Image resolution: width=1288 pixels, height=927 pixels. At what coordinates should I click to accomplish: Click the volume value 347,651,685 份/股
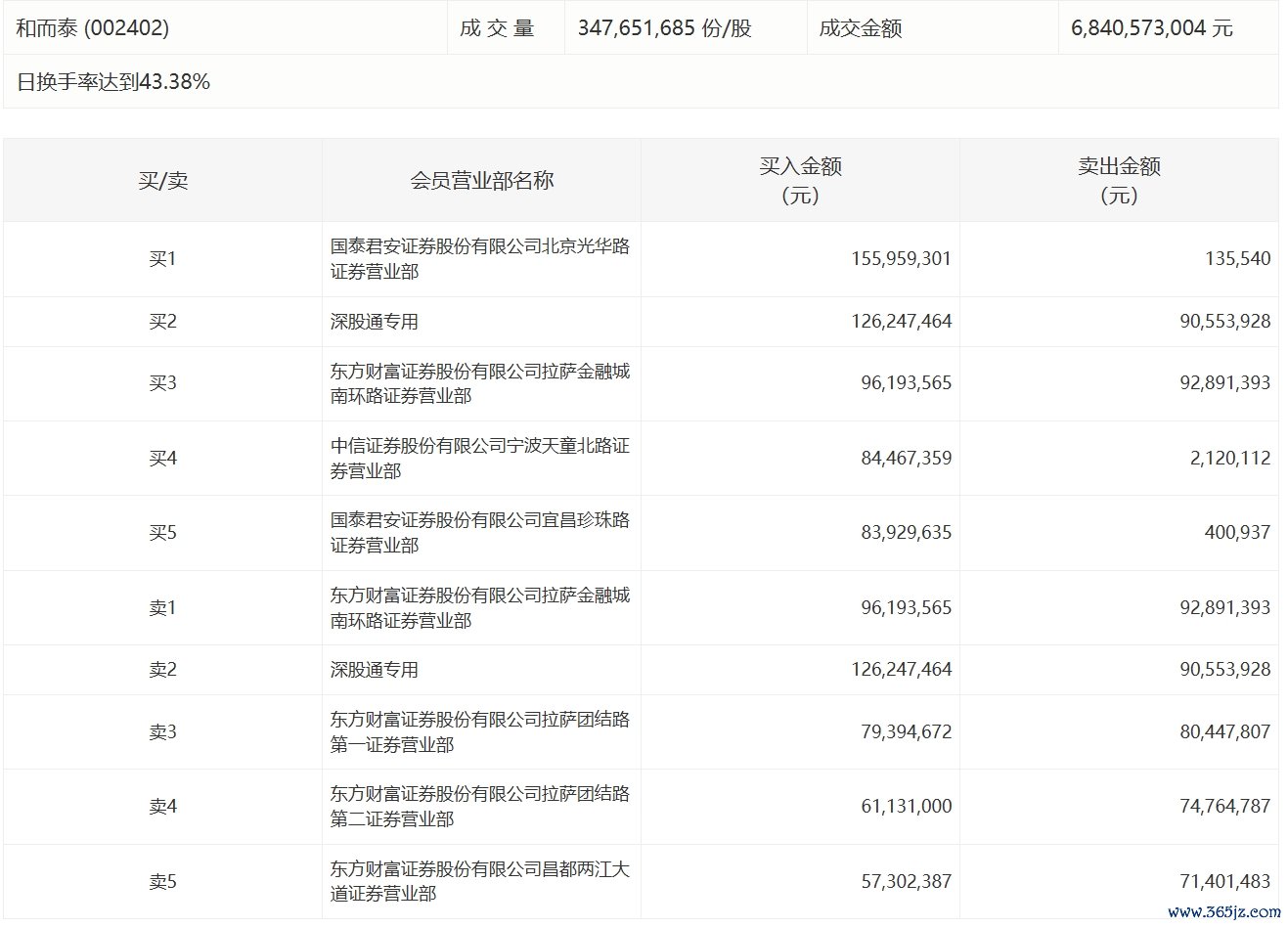[x=665, y=28]
